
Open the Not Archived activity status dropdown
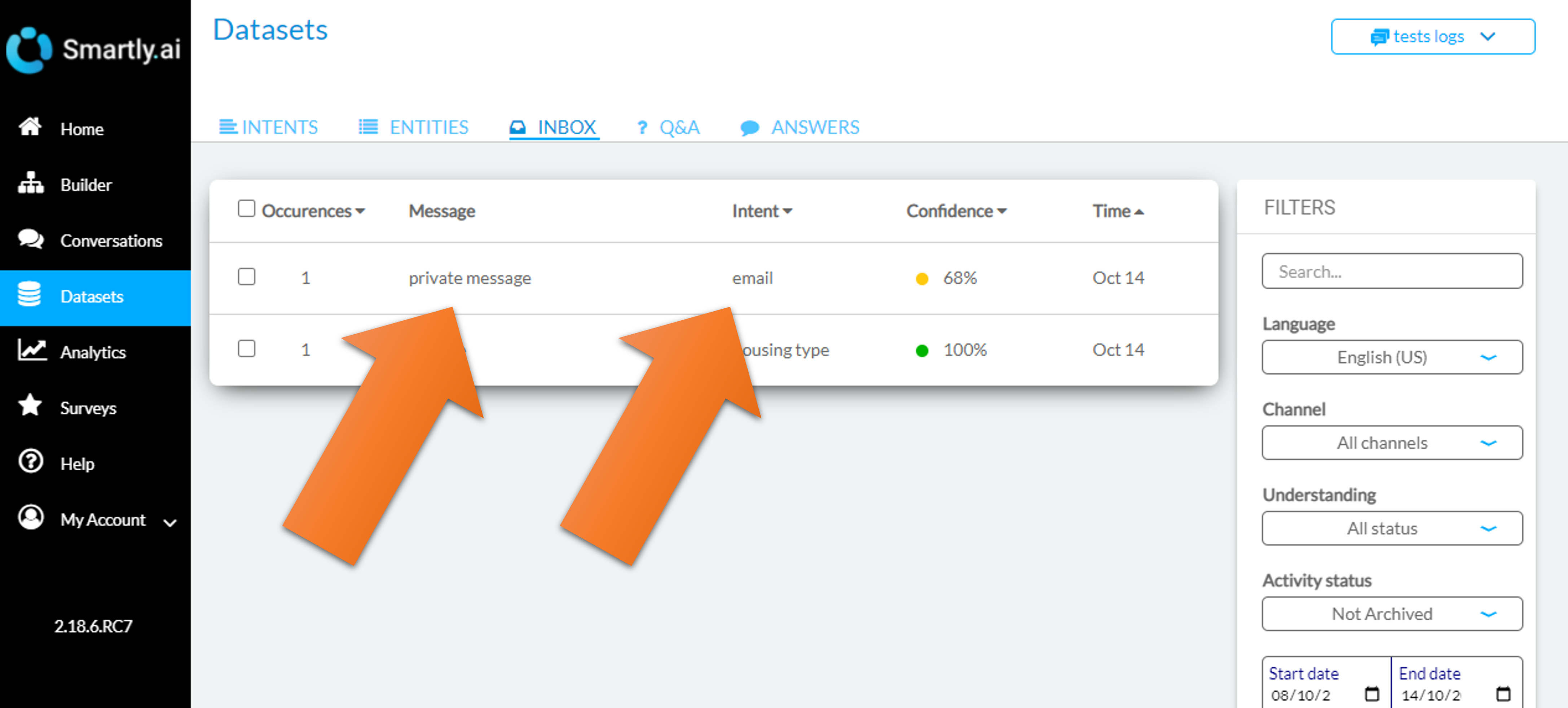1392,614
